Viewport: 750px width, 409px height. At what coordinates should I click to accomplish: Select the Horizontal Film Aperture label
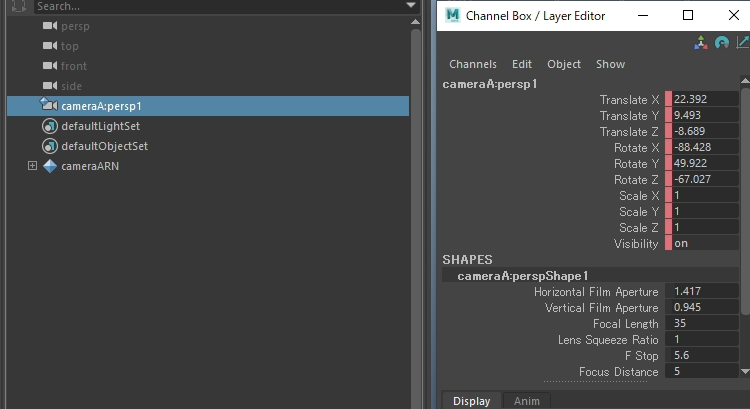(596, 292)
